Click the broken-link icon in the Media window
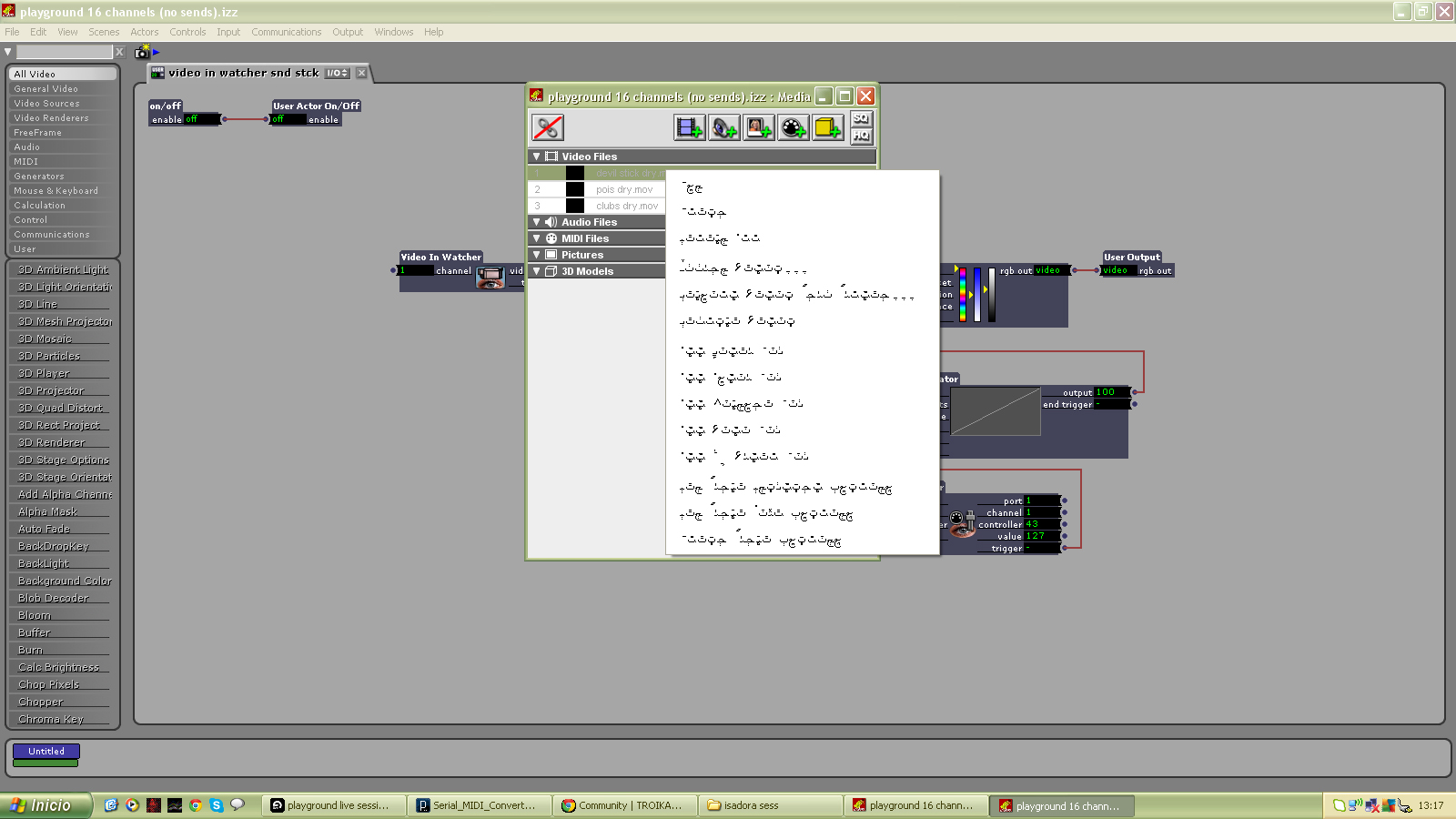 [548, 127]
